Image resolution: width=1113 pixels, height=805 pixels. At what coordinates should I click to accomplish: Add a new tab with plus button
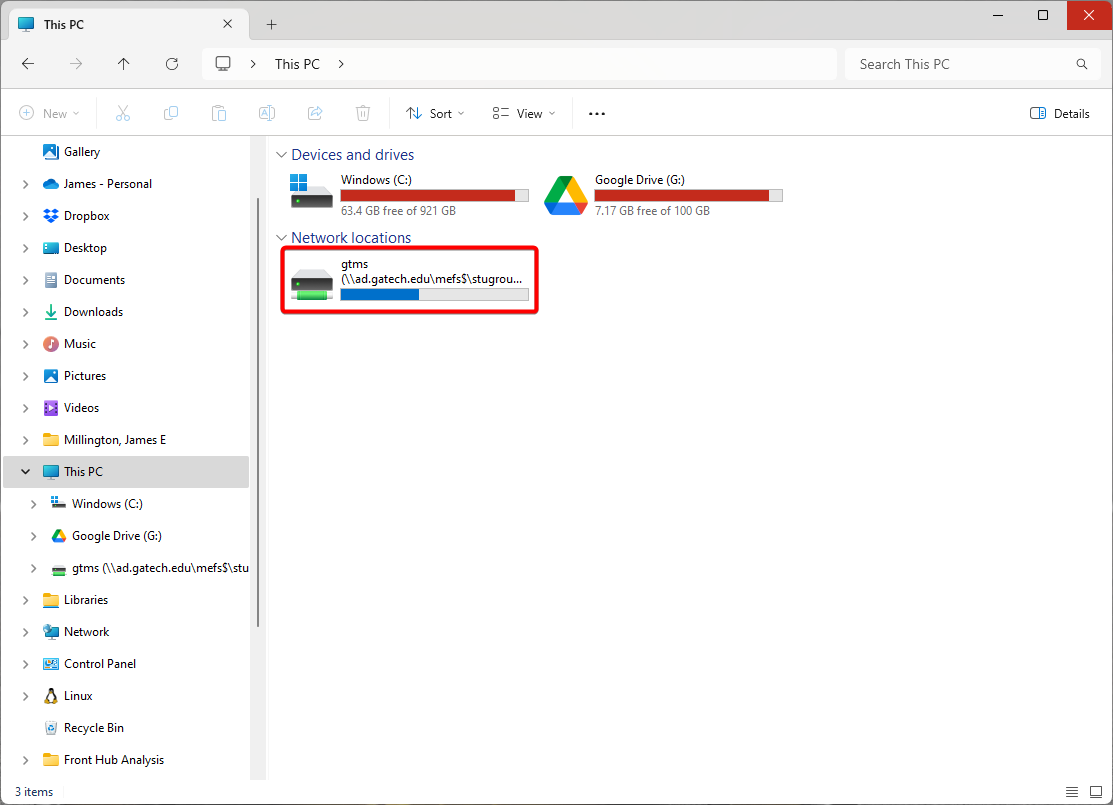pos(271,24)
